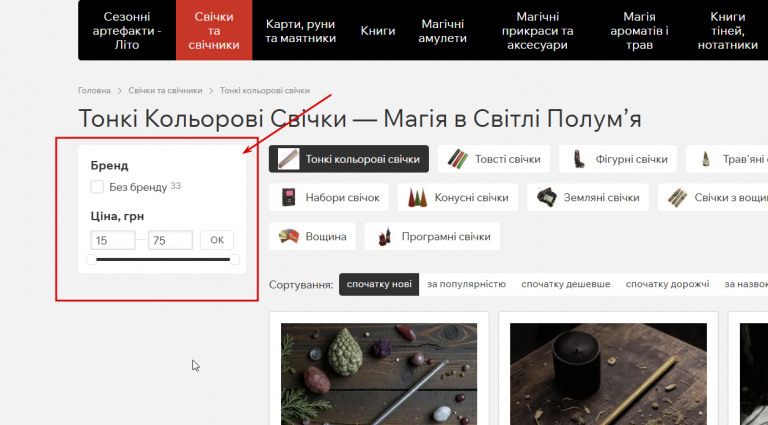
Task: Open second product image with black candle
Action: click(x=608, y=374)
